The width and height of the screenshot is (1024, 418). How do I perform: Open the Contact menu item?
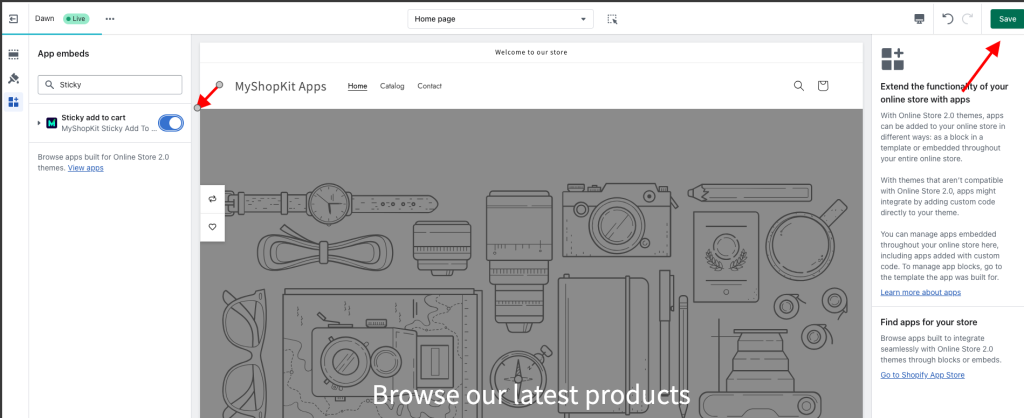(x=430, y=86)
